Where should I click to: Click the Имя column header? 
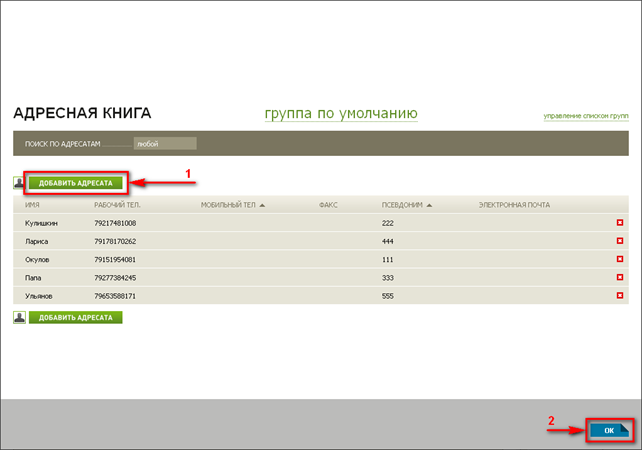pos(32,205)
